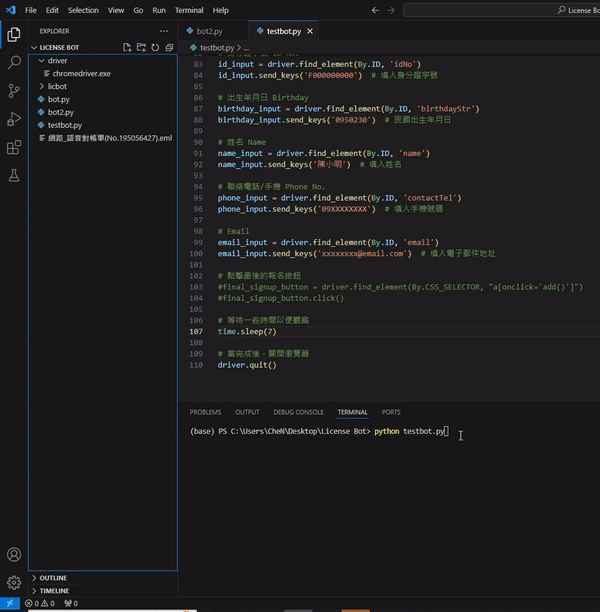This screenshot has height=612, width=600.
Task: Open the Go menu
Action: 138,10
